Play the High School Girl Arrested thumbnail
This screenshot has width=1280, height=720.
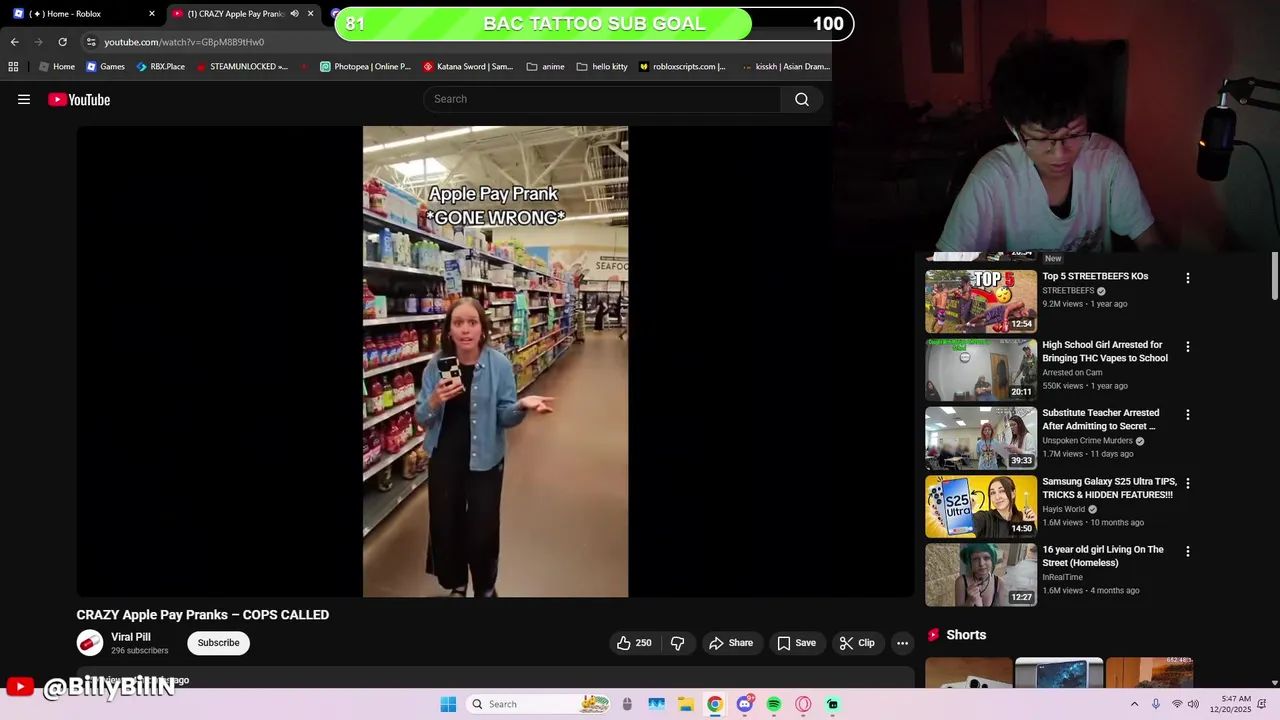[x=981, y=370]
